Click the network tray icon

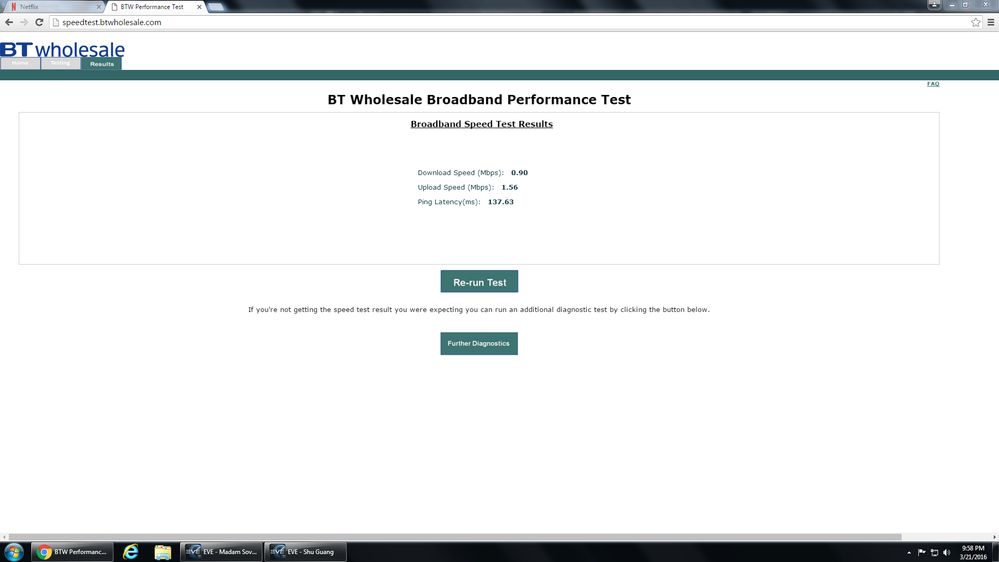(935, 552)
